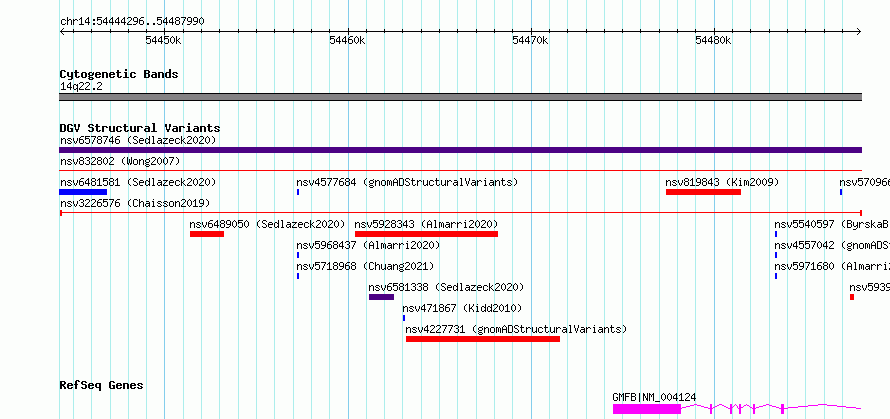The height and width of the screenshot is (419, 890).
Task: Click the small blue nsv5718968 marker
Action: [x=298, y=276]
